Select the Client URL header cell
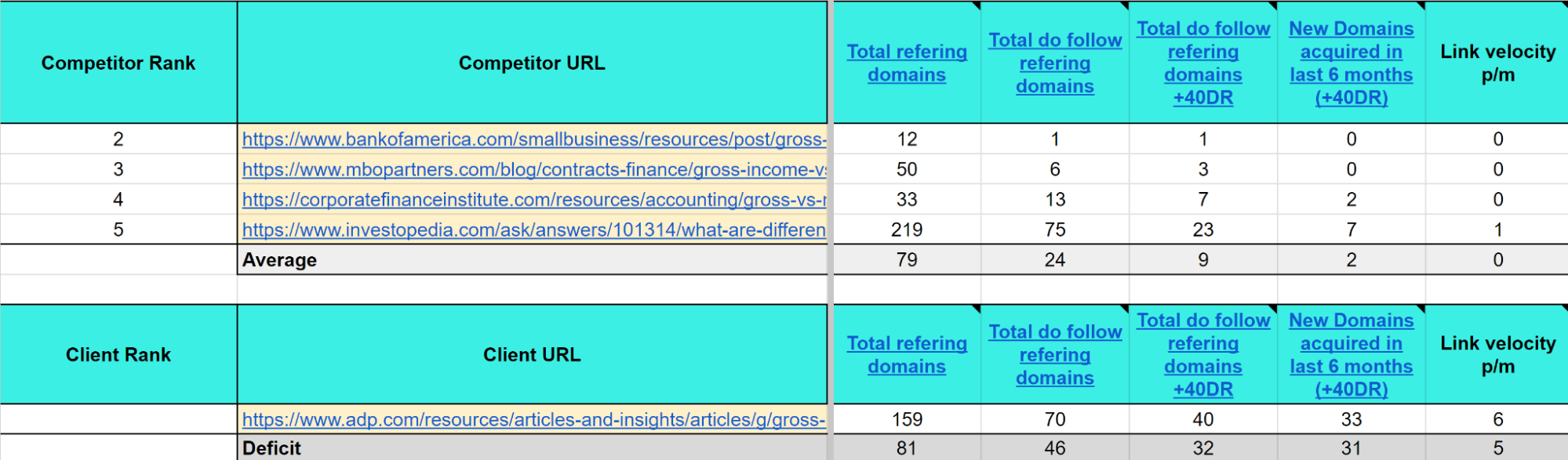 (x=532, y=355)
